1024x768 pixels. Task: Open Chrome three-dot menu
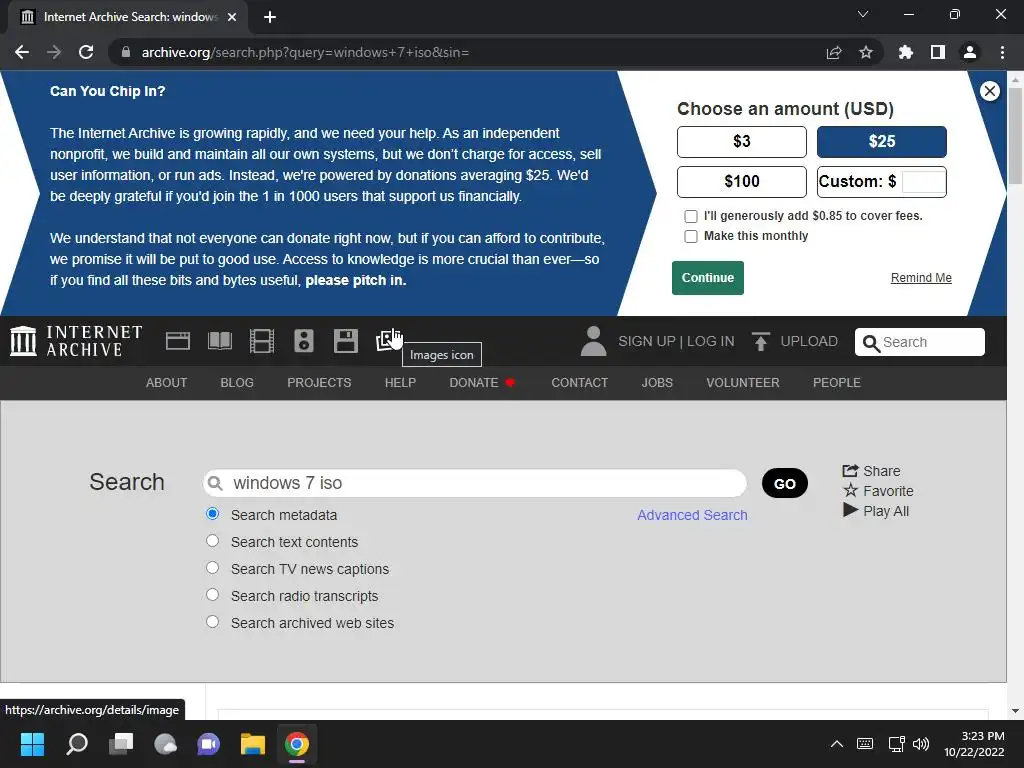(1002, 52)
